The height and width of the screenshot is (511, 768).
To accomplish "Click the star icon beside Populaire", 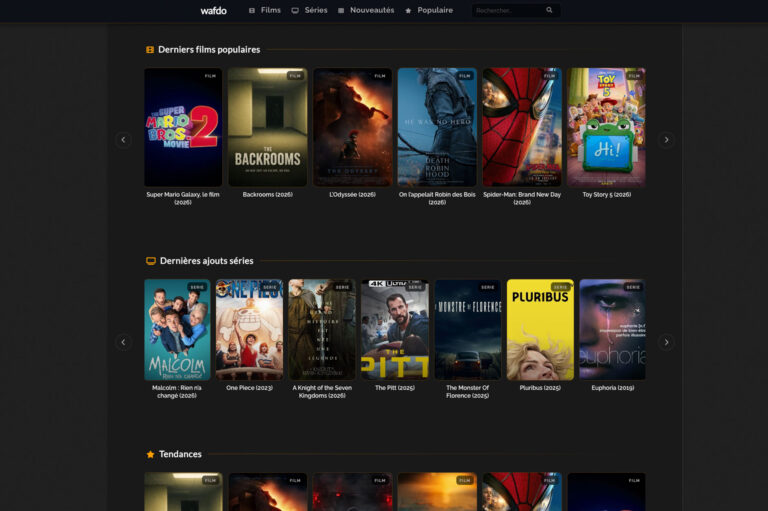I will coord(408,10).
